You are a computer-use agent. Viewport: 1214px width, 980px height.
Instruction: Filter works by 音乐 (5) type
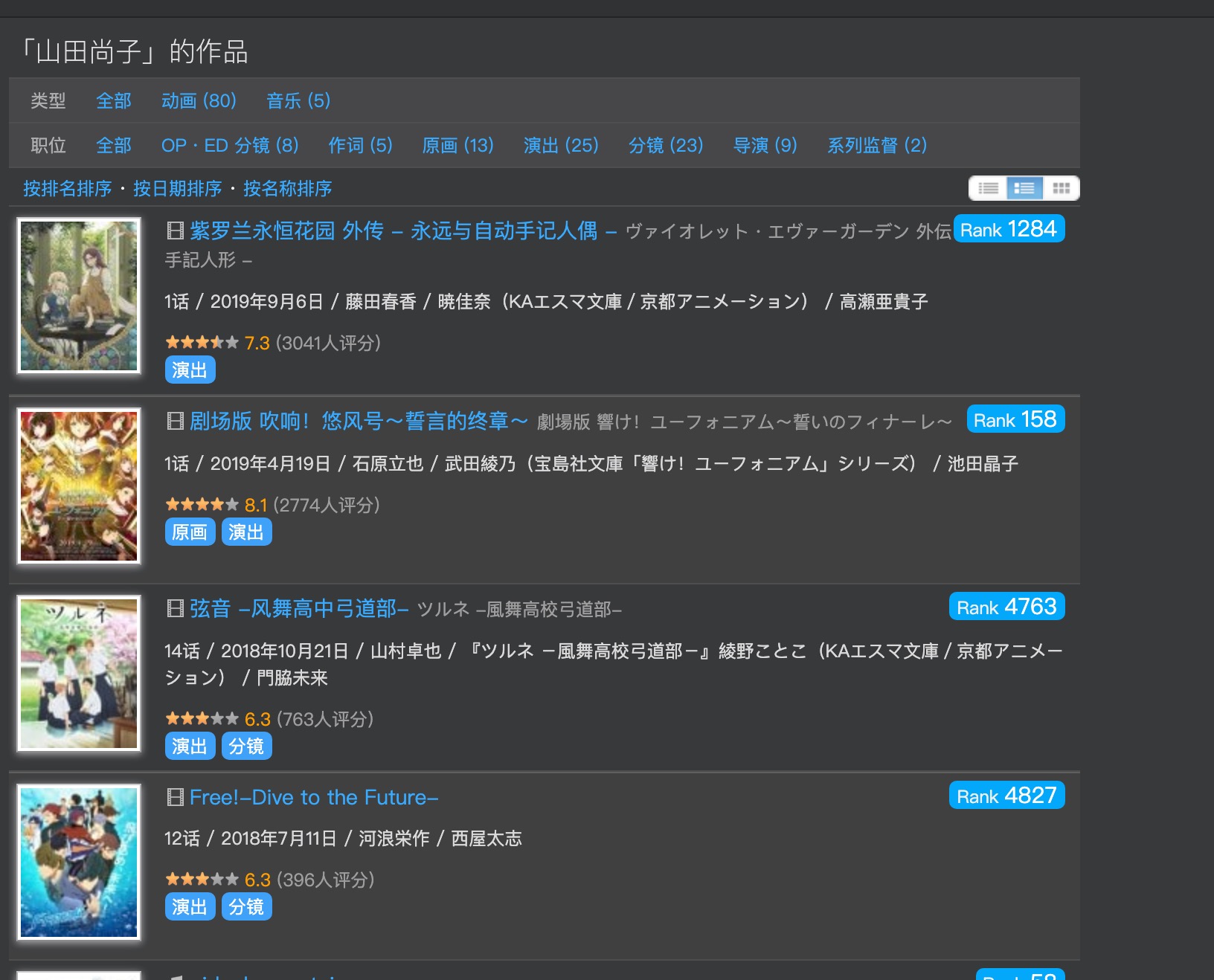298,101
